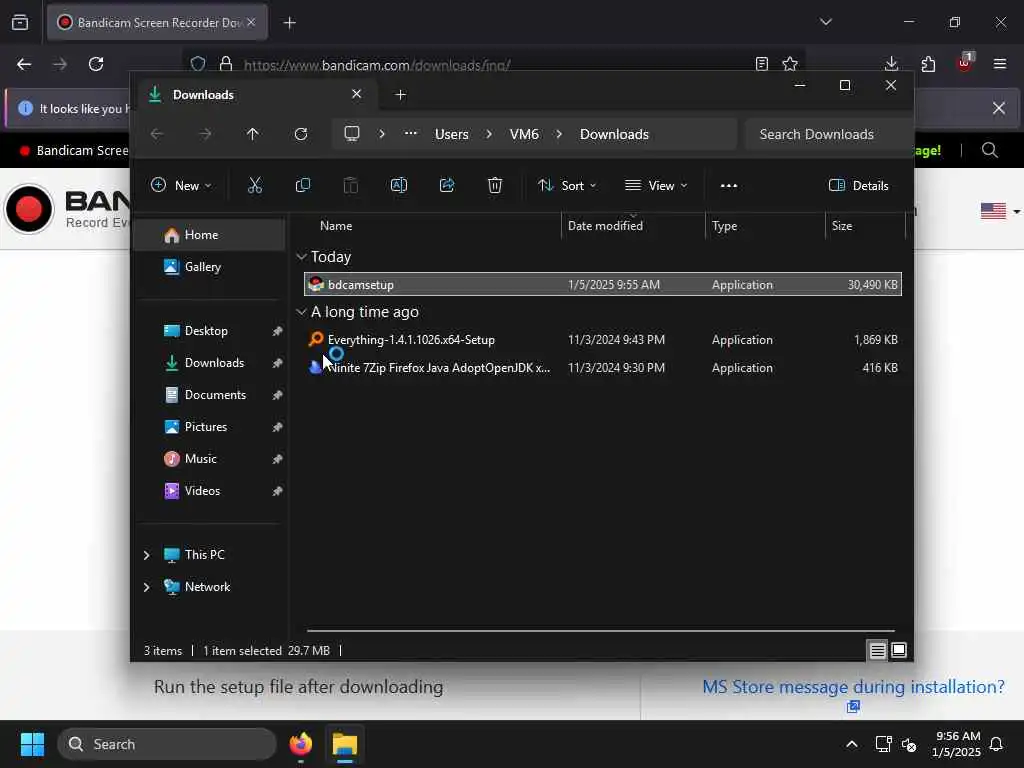This screenshot has width=1024, height=768.
Task: Open the Sort dropdown menu
Action: pos(566,186)
